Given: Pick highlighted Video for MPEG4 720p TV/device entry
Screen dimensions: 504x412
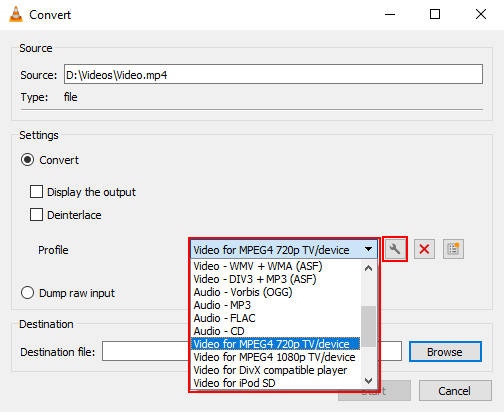Looking at the screenshot, I should pyautogui.click(x=275, y=344).
